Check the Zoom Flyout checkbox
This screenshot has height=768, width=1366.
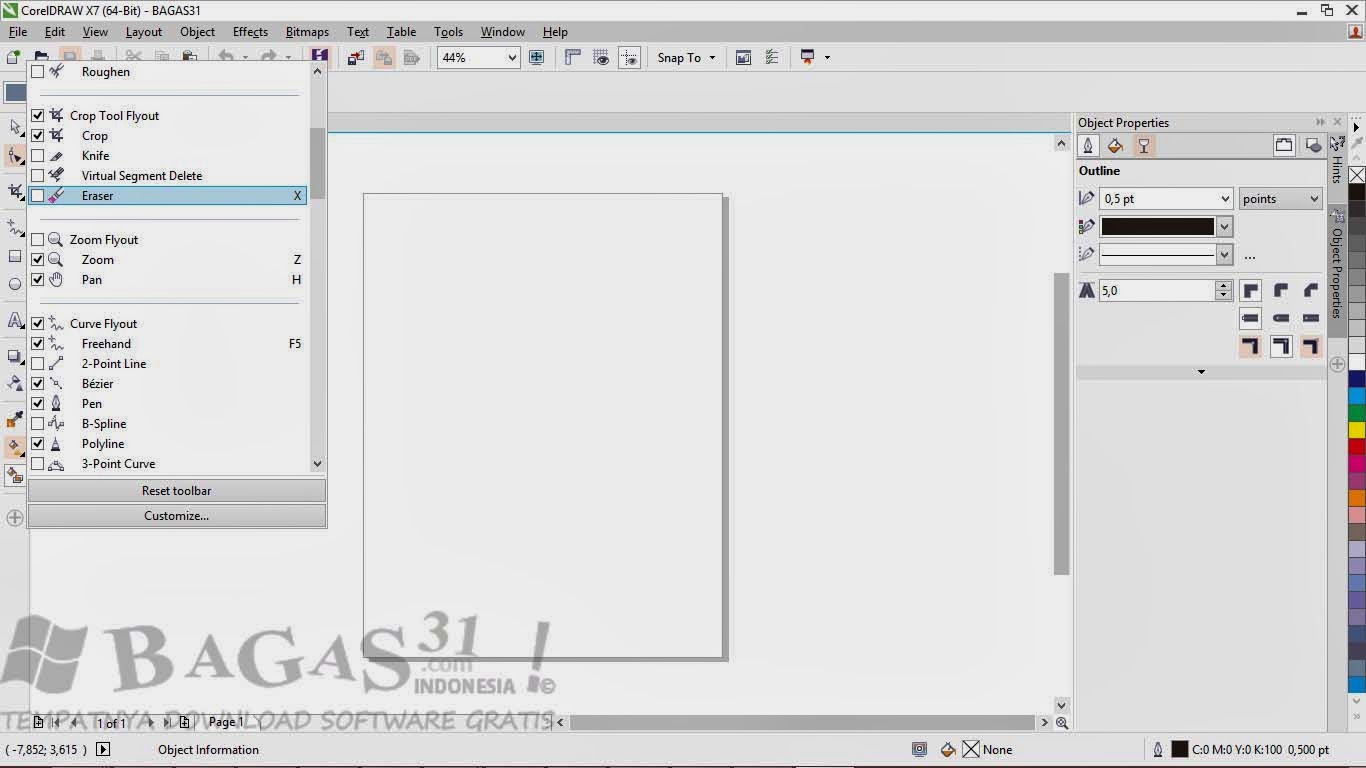click(x=38, y=240)
